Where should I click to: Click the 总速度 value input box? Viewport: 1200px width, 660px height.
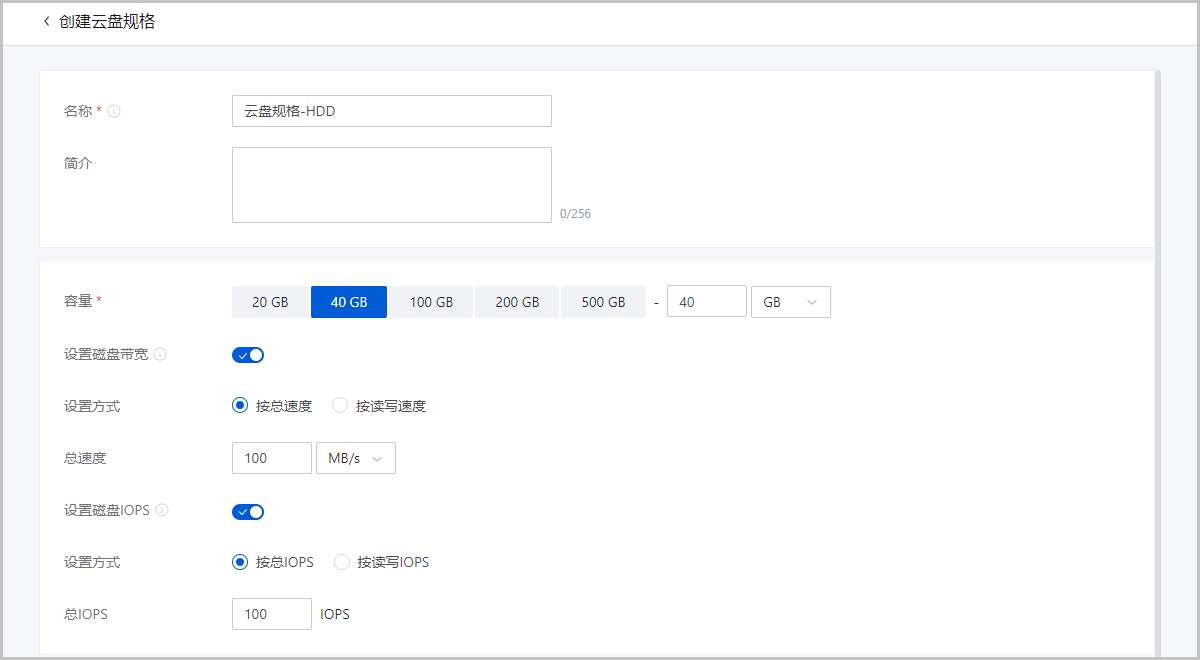pyautogui.click(x=271, y=458)
